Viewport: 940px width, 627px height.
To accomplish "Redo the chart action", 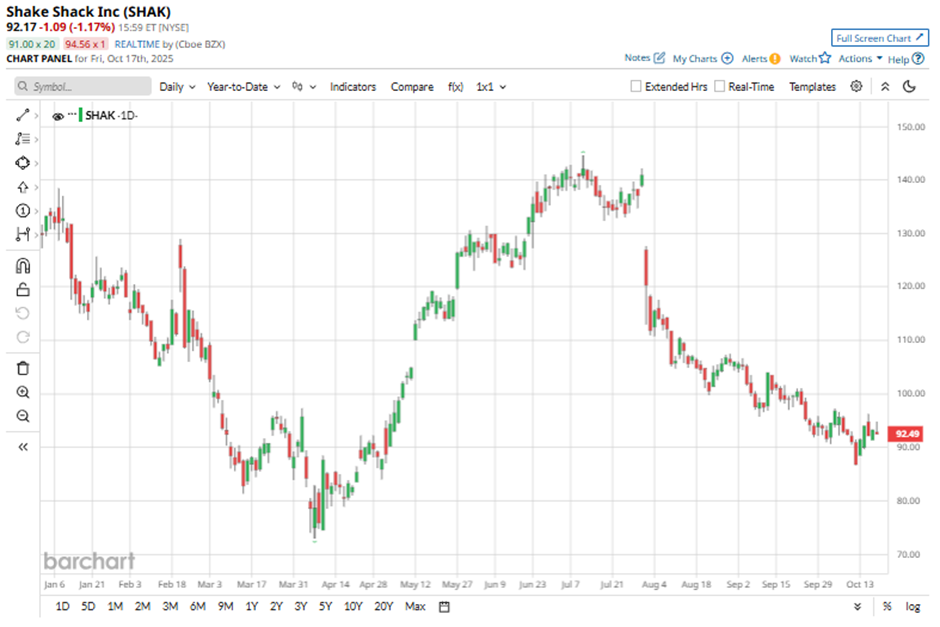I will pyautogui.click(x=23, y=337).
